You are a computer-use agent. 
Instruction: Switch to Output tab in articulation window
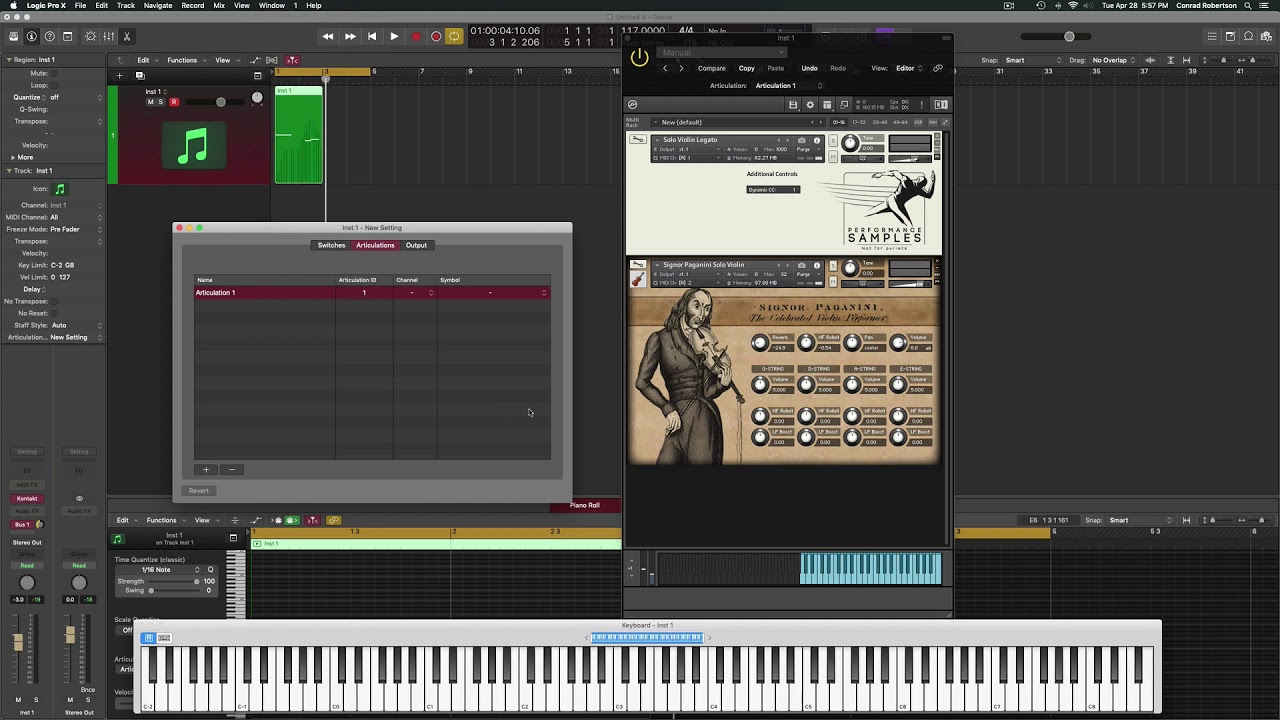[x=416, y=245]
